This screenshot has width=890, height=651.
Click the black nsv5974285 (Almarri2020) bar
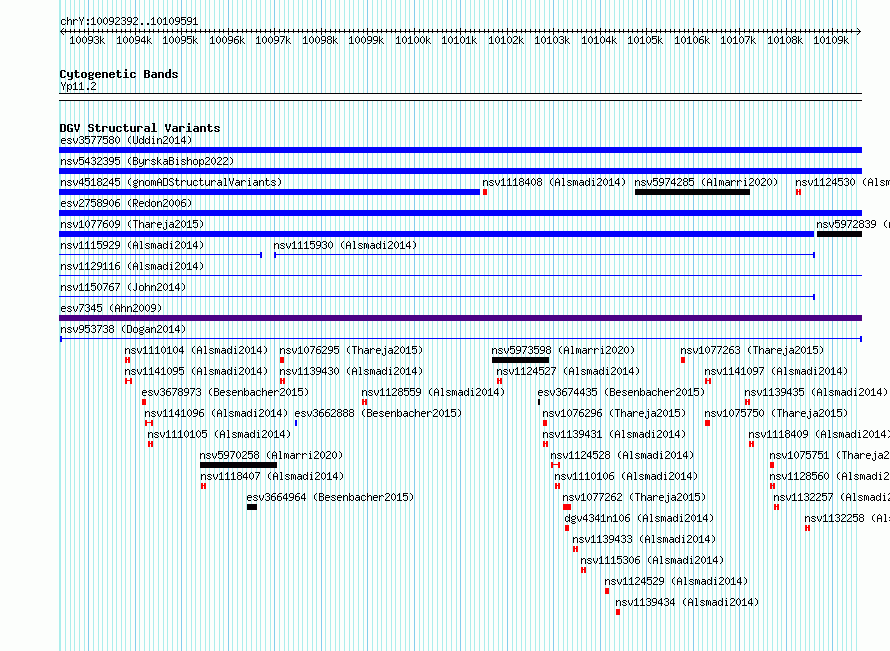coord(692,192)
